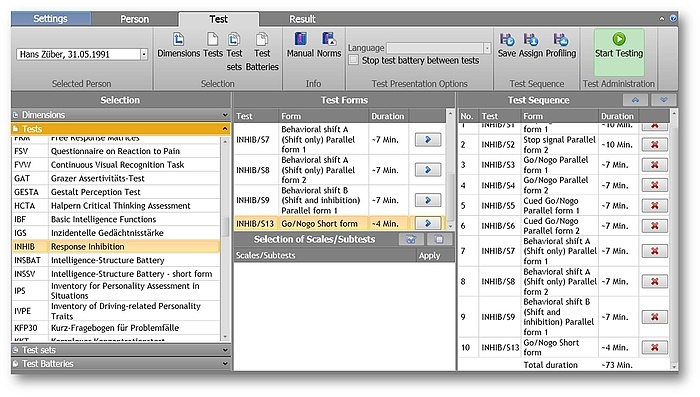The width and height of the screenshot is (700, 397).
Task: Open the Language dropdown
Action: pyautogui.click(x=487, y=48)
